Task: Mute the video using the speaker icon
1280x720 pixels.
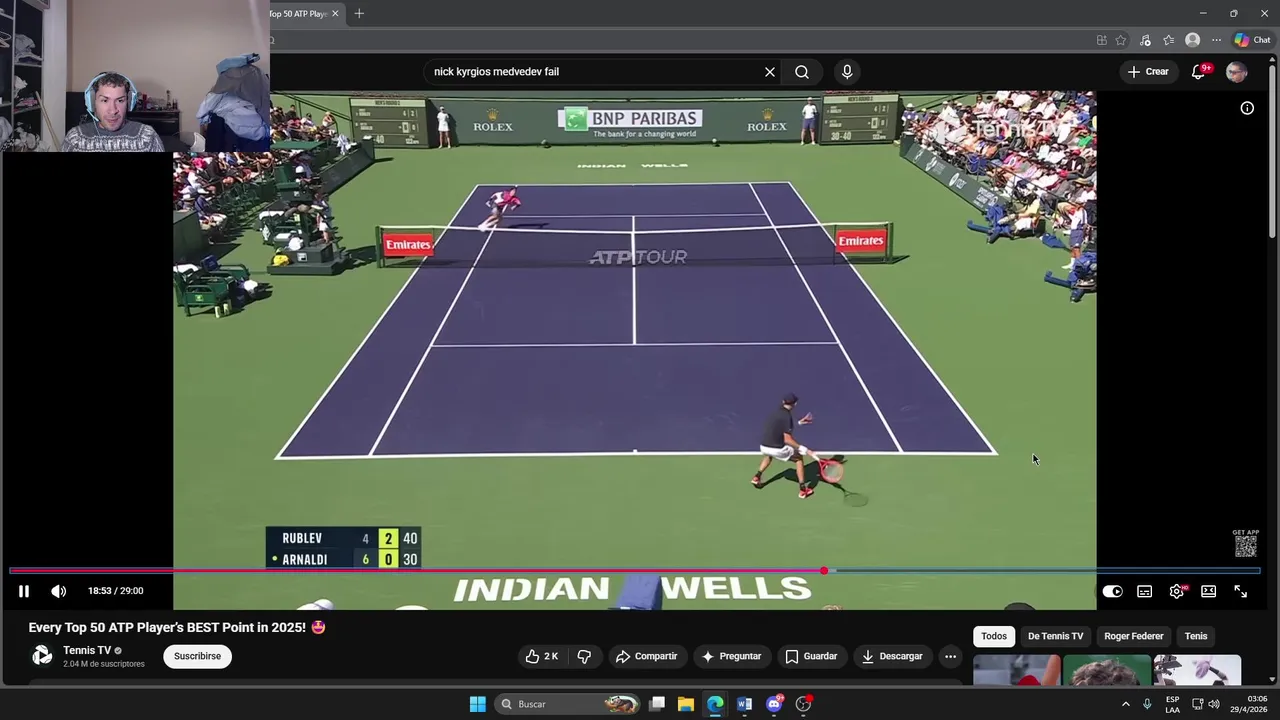Action: 59,591
